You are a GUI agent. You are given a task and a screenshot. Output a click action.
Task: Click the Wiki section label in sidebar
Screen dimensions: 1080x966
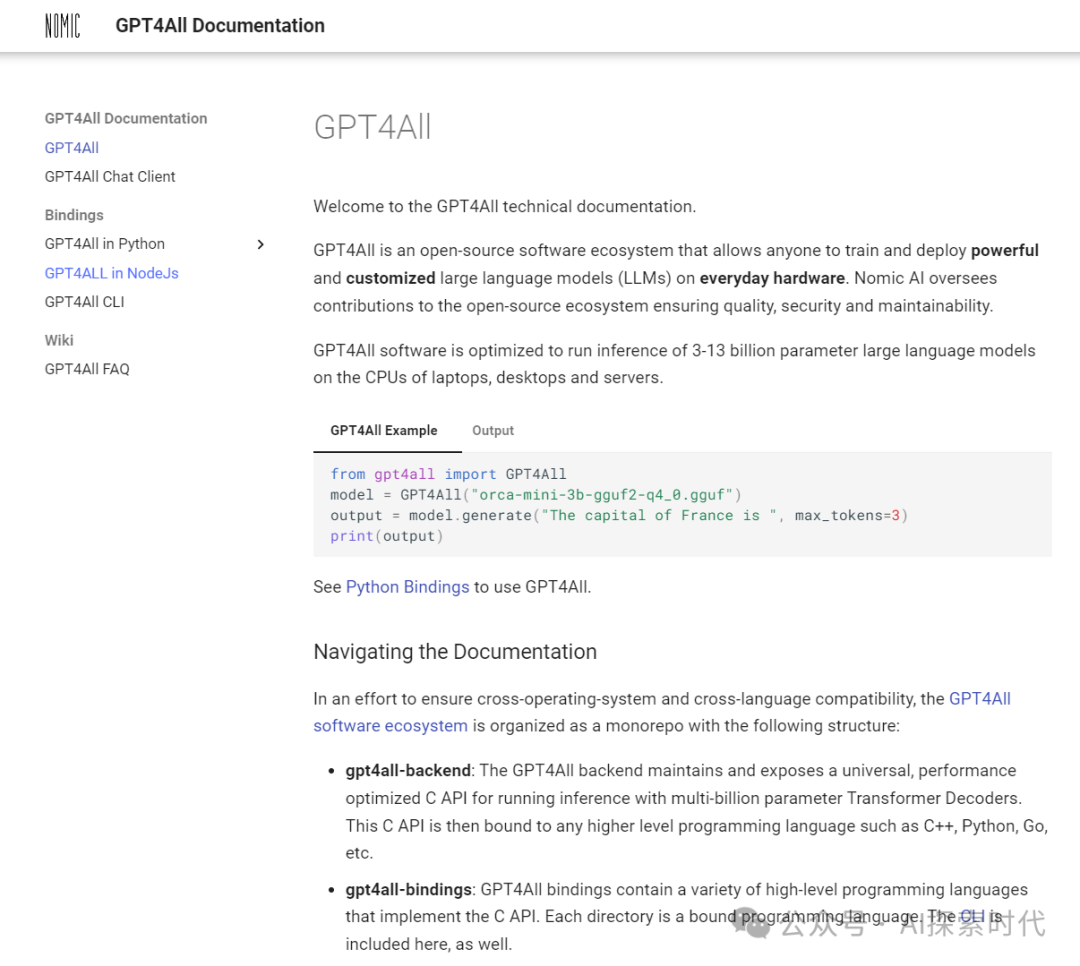[x=59, y=340]
